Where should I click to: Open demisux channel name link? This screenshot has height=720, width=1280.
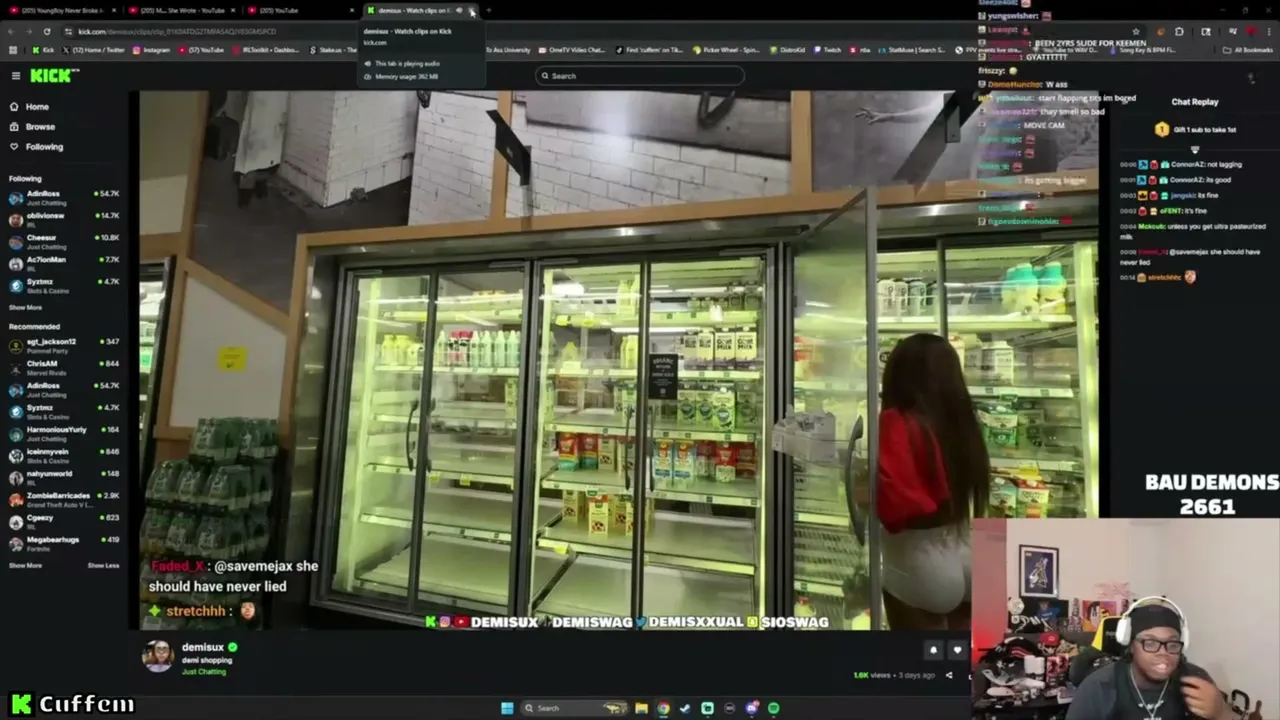[203, 647]
